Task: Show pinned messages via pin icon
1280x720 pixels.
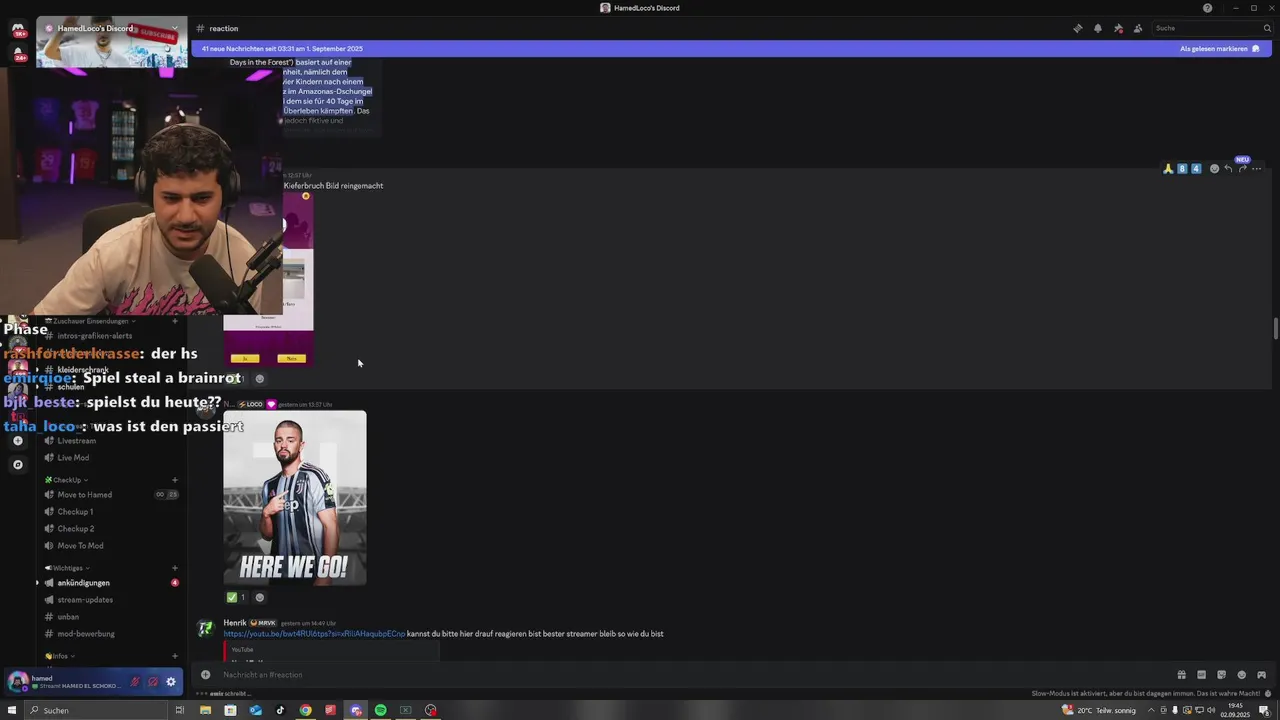Action: coord(1118,28)
